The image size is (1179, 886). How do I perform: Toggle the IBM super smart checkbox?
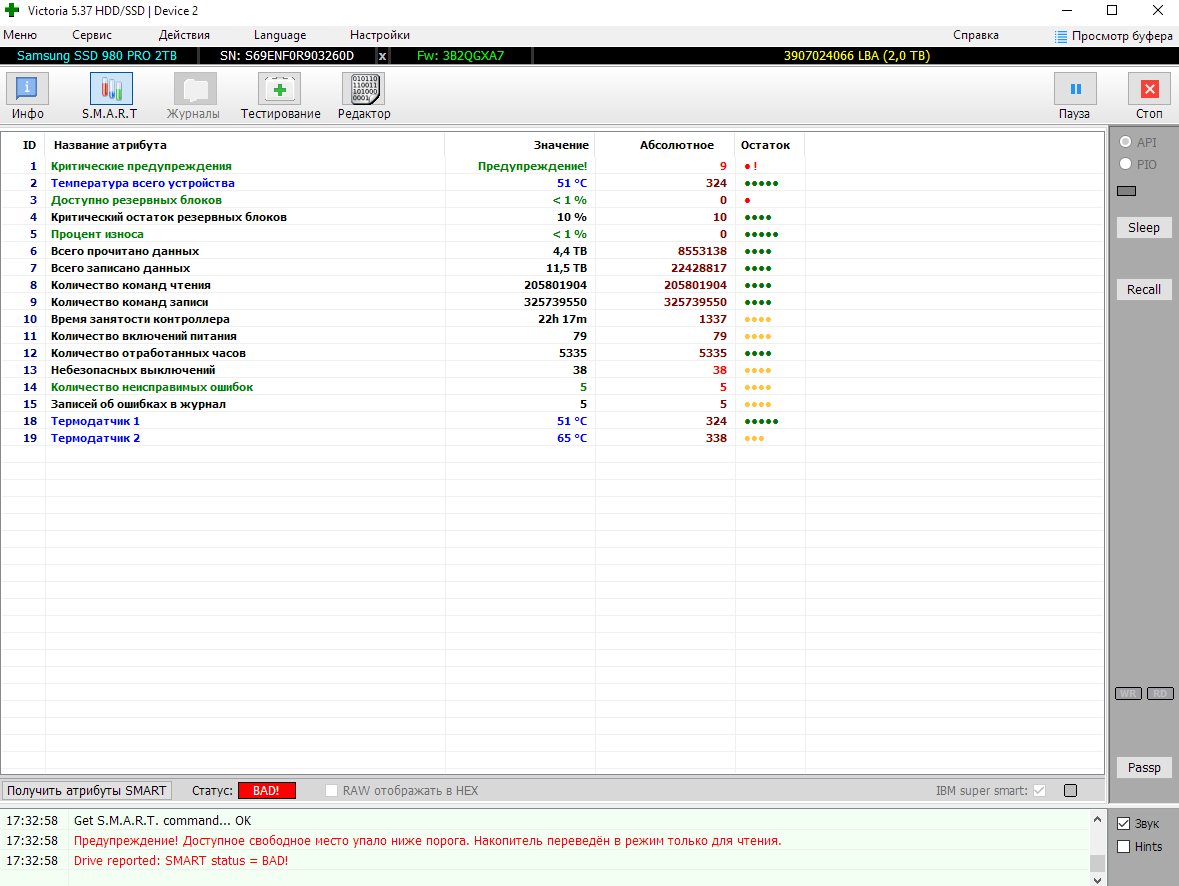[1039, 790]
